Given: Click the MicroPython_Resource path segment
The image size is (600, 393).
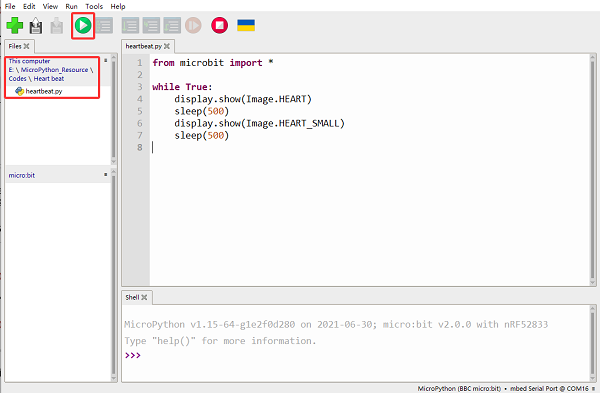Looking at the screenshot, I should [x=54, y=70].
